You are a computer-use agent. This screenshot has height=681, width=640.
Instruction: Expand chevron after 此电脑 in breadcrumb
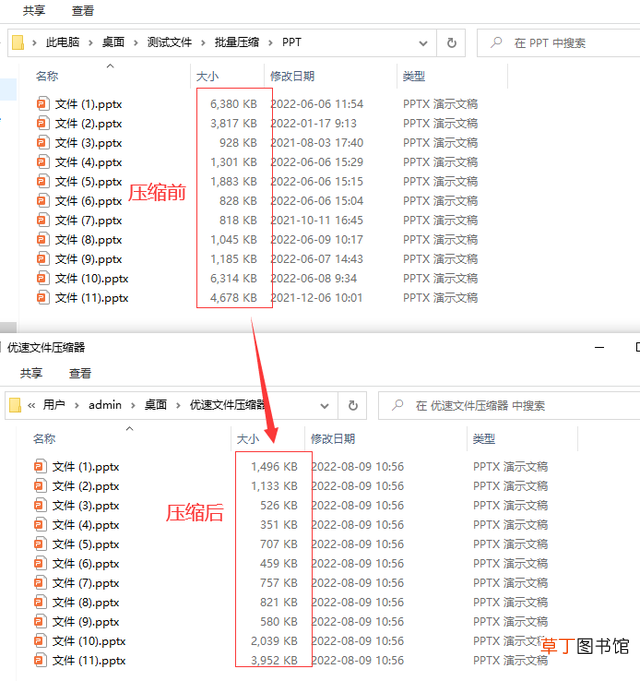90,43
